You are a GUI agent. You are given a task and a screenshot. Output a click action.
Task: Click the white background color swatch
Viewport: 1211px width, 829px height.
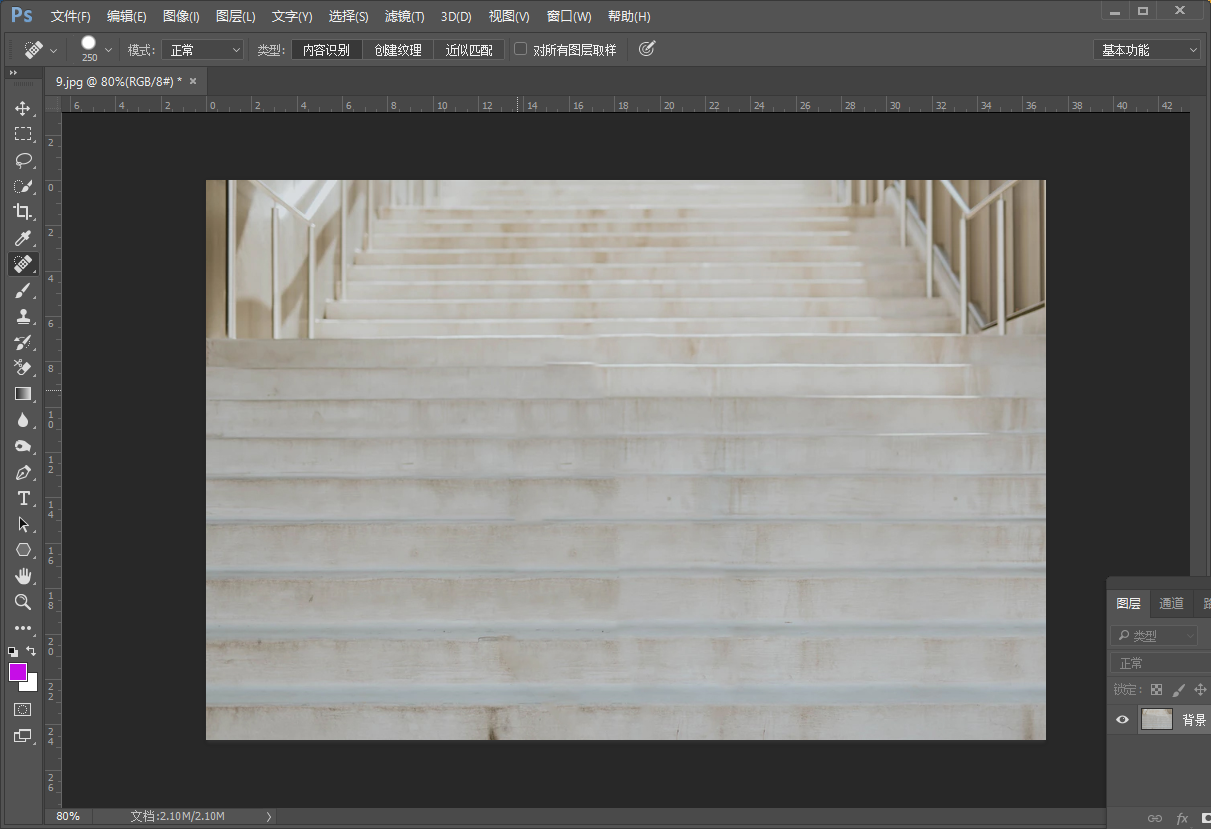[31, 684]
